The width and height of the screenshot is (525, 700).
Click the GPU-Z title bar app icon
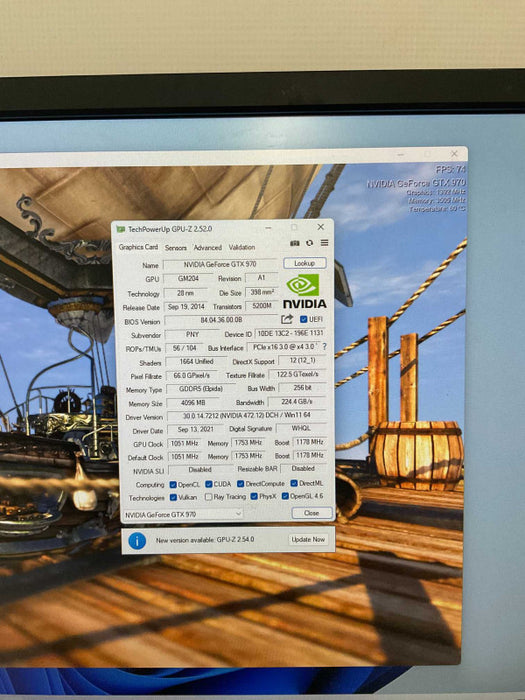(121, 229)
